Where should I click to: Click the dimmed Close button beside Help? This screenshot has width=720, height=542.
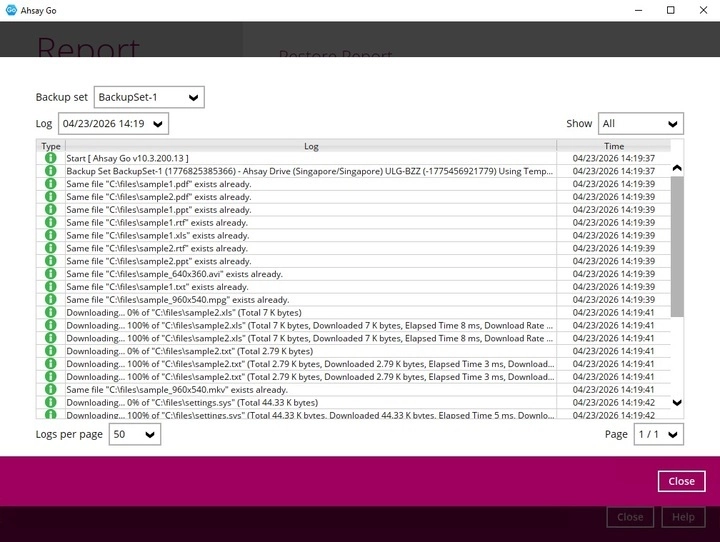[630, 517]
